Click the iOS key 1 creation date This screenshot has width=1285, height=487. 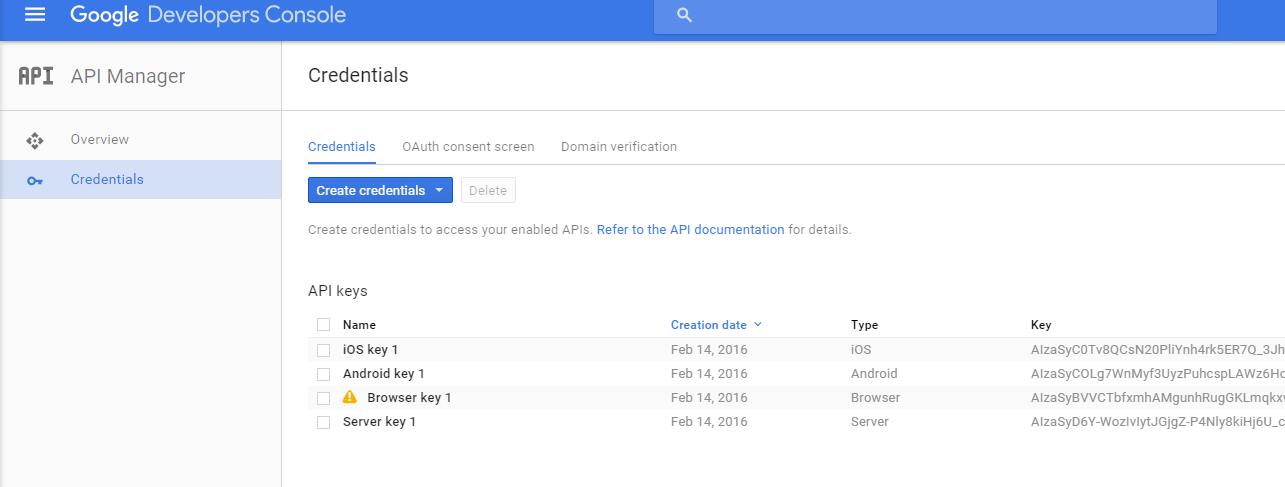click(x=709, y=350)
